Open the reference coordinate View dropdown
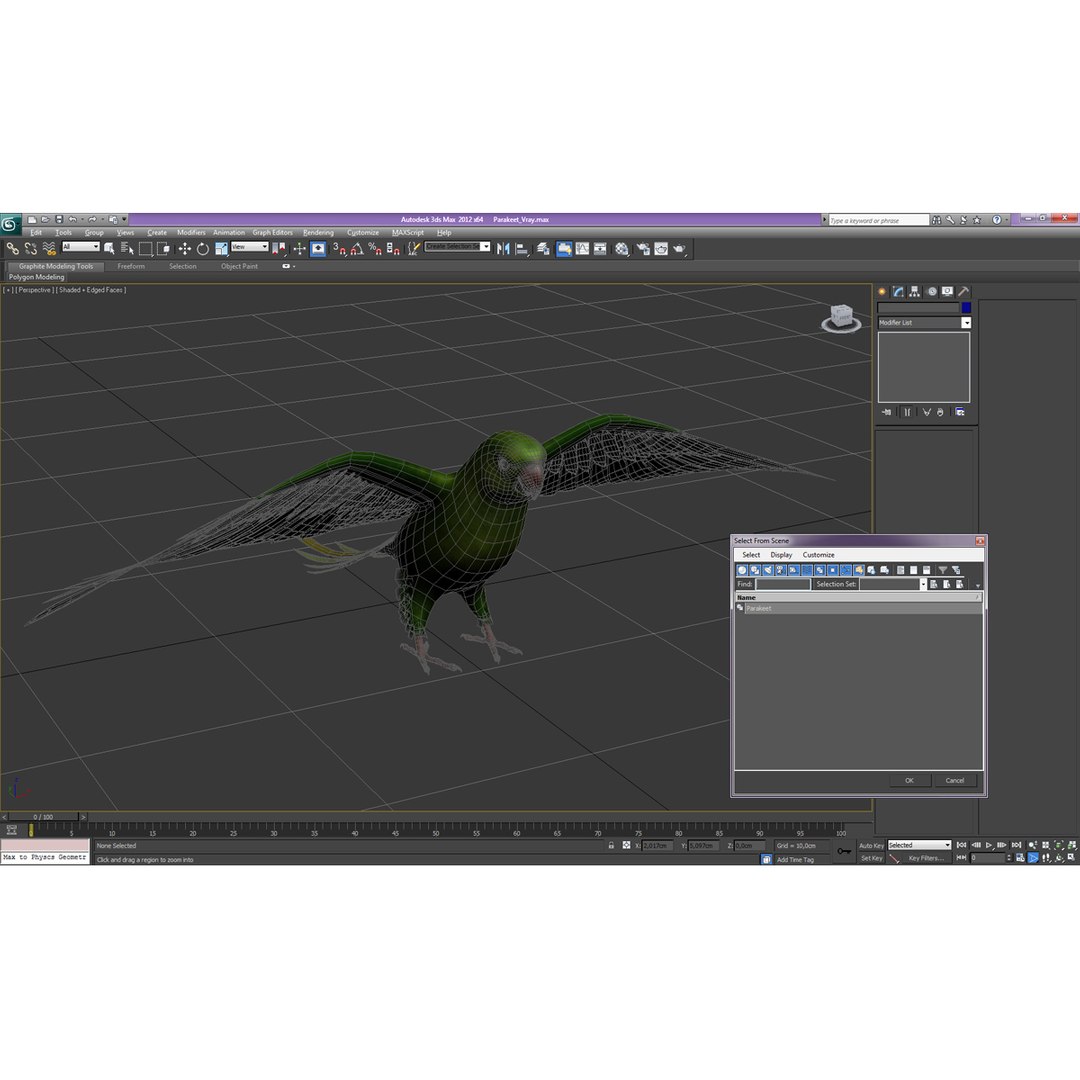 250,247
